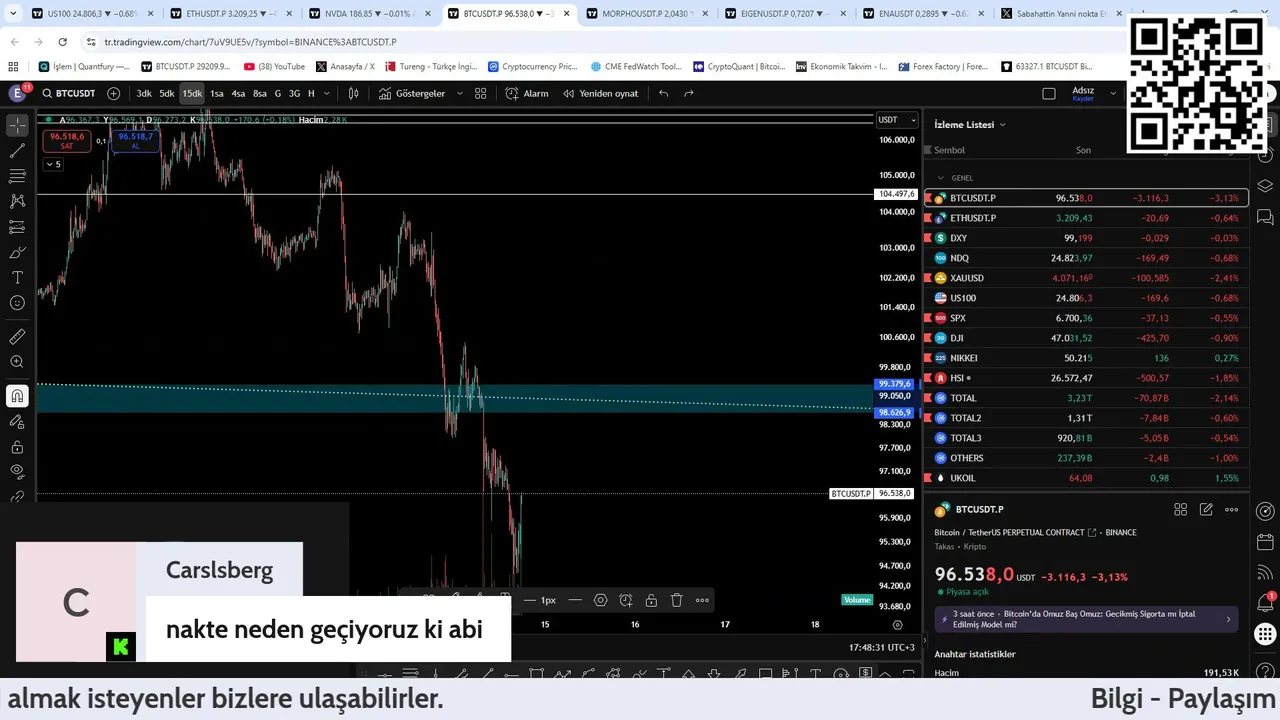This screenshot has height=720, width=1280.
Task: Open the emoji icons tool
Action: pyautogui.click(x=17, y=303)
